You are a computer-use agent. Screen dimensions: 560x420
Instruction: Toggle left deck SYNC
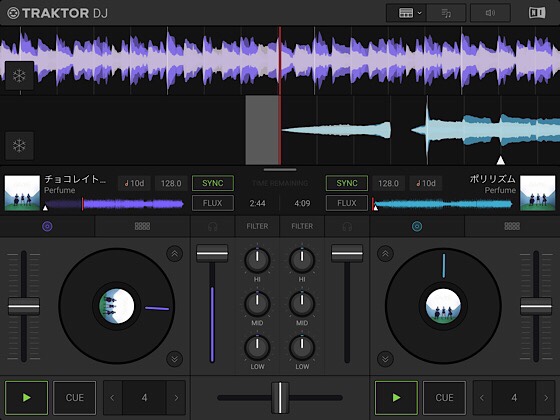(213, 183)
